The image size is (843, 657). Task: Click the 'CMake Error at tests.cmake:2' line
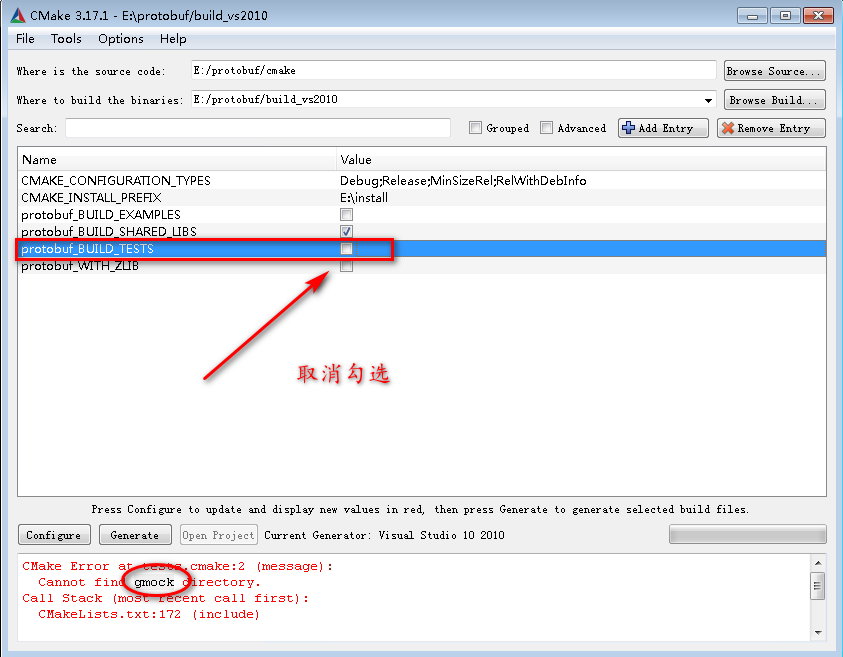tap(177, 566)
